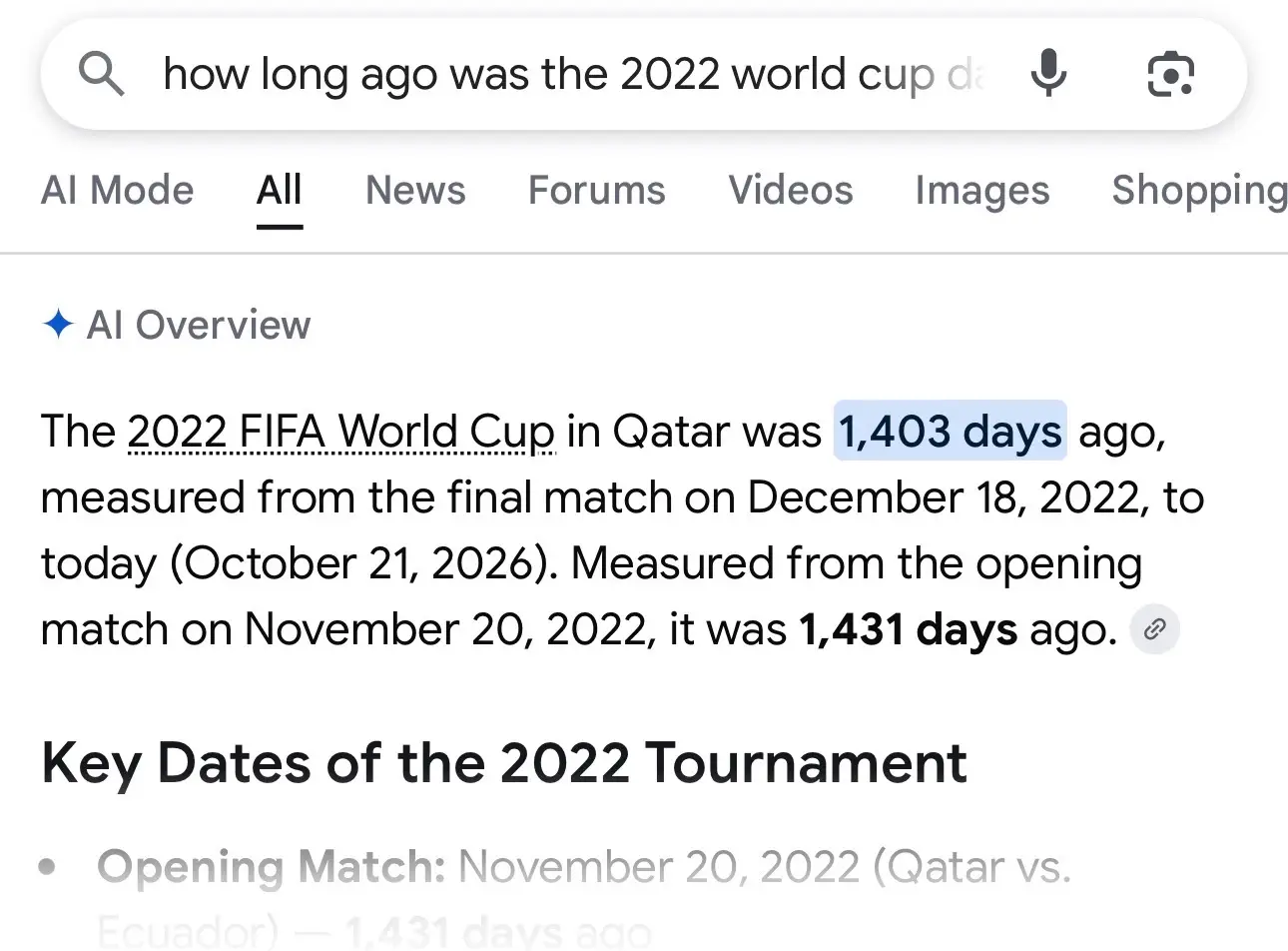The height and width of the screenshot is (951, 1288).
Task: Go to the Forums tab
Action: click(596, 190)
